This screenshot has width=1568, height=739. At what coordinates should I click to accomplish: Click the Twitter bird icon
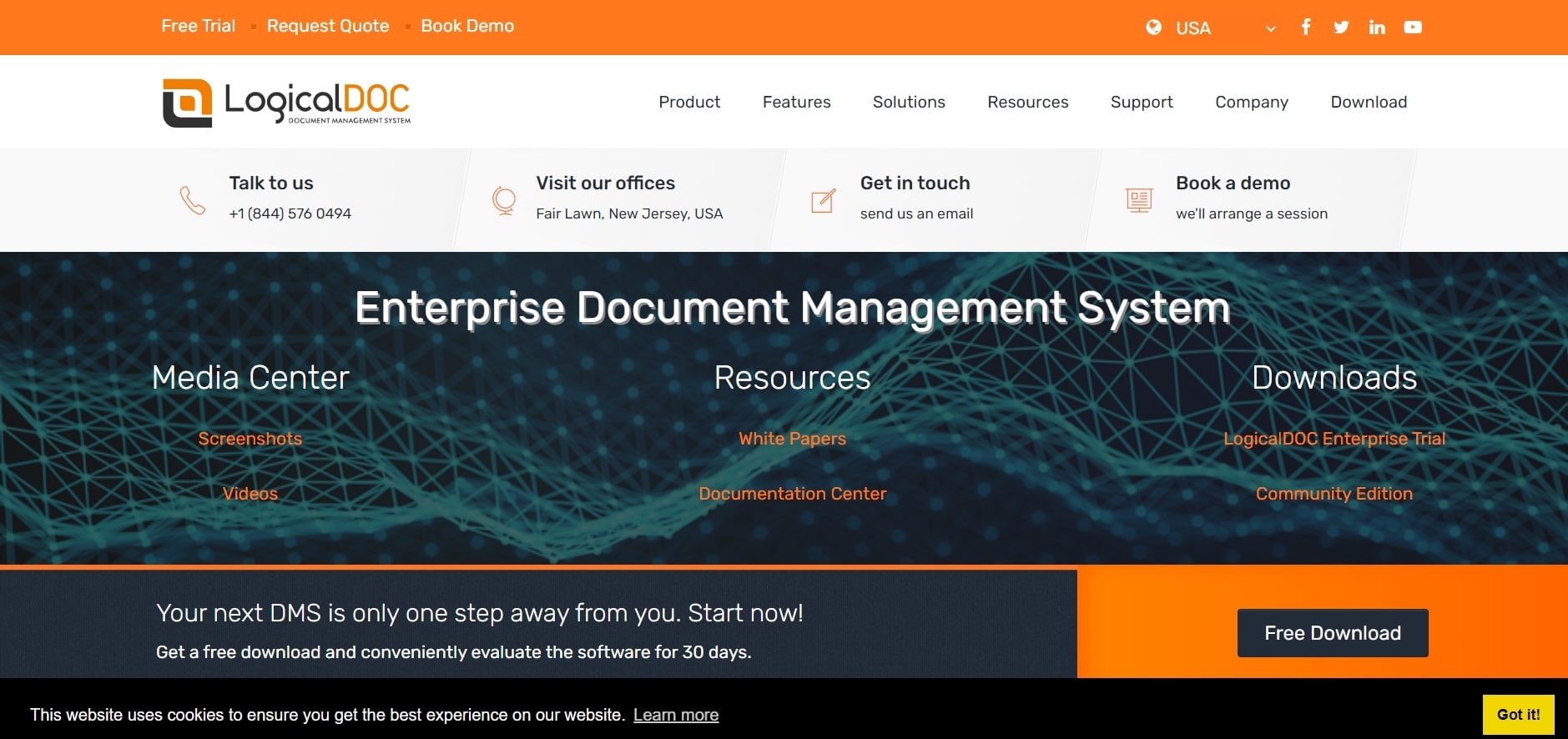(1341, 27)
